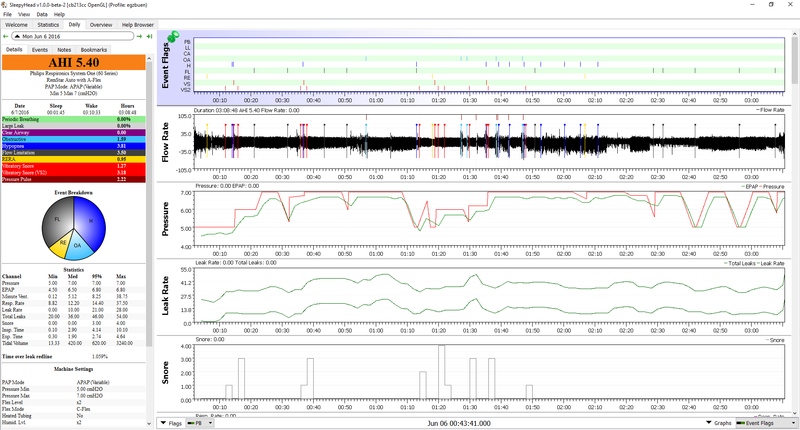Screen dimensions: 800x430
Task: Open the View menu
Action: click(x=24, y=15)
